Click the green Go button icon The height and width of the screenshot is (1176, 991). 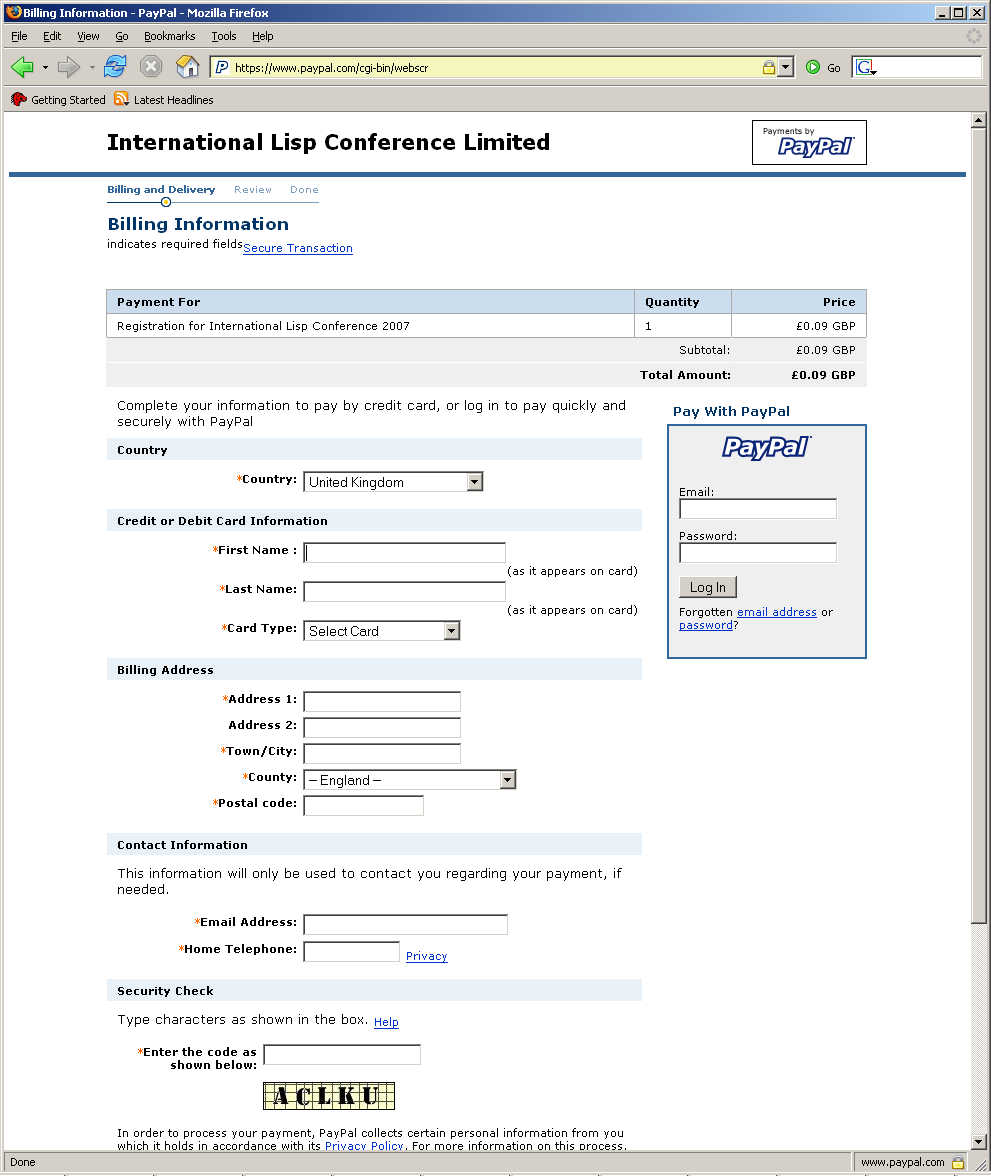tap(812, 68)
